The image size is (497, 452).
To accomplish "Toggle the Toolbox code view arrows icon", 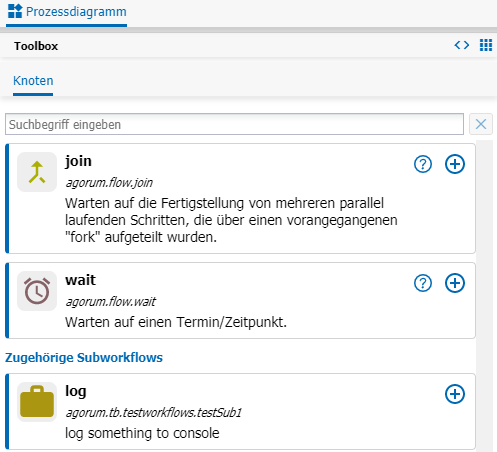I will pyautogui.click(x=462, y=45).
